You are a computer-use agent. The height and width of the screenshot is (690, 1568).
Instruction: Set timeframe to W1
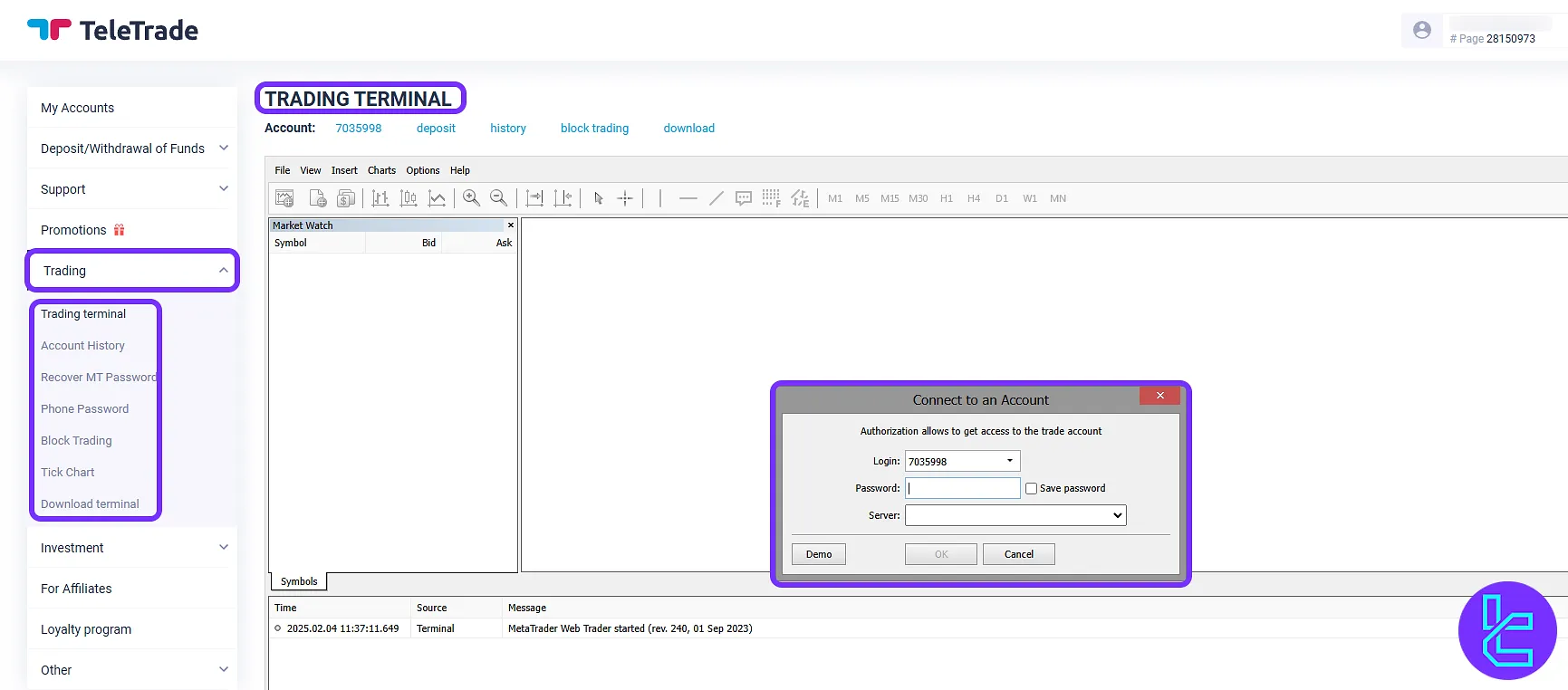(1030, 198)
